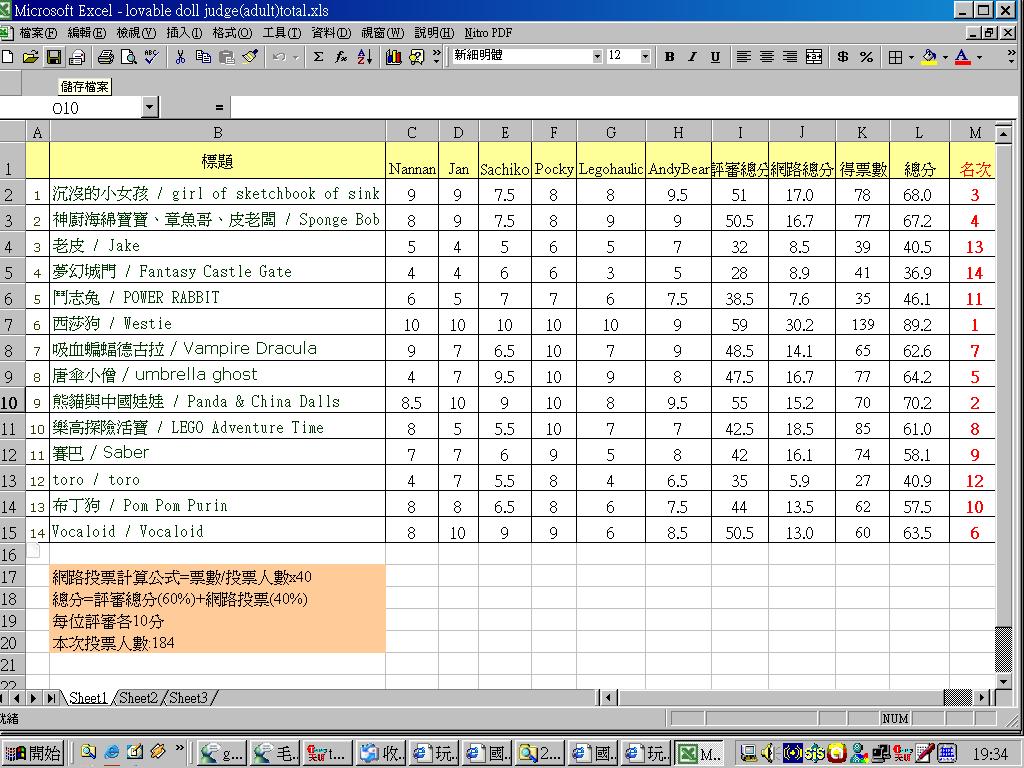Screen dimensions: 1024x768
Task: Select the column L header
Action: (919, 133)
